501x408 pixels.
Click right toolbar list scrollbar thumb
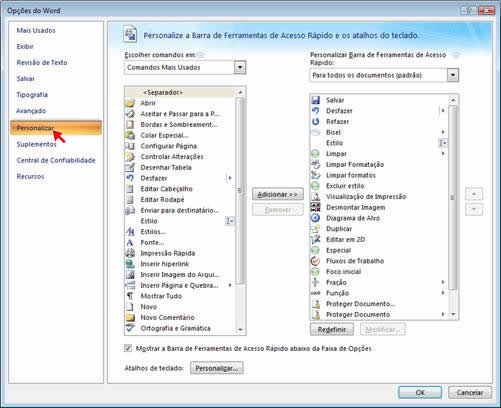pos(452,197)
